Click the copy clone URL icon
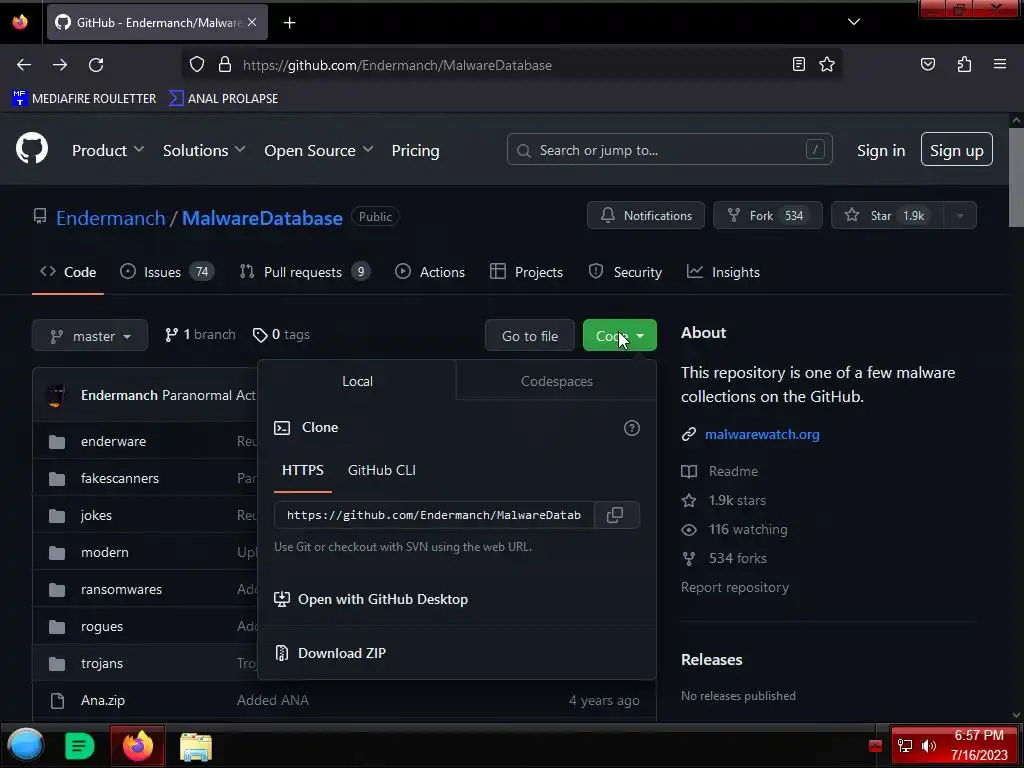This screenshot has height=768, width=1024. 615,515
